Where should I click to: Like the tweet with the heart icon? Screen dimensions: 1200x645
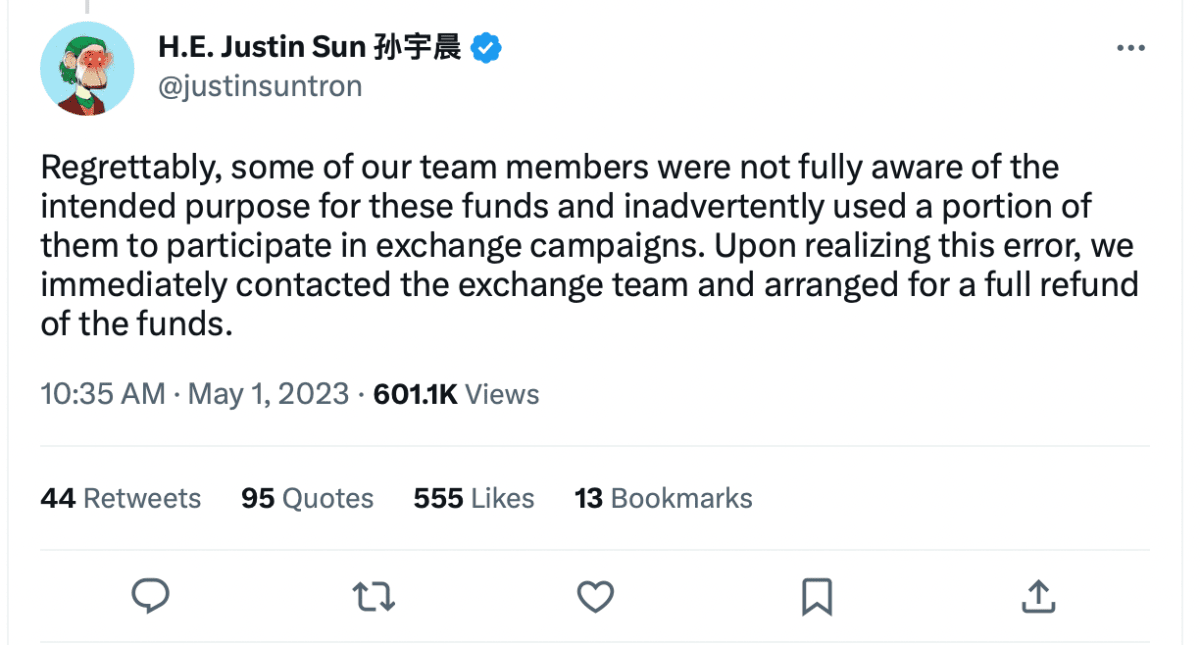click(x=596, y=597)
